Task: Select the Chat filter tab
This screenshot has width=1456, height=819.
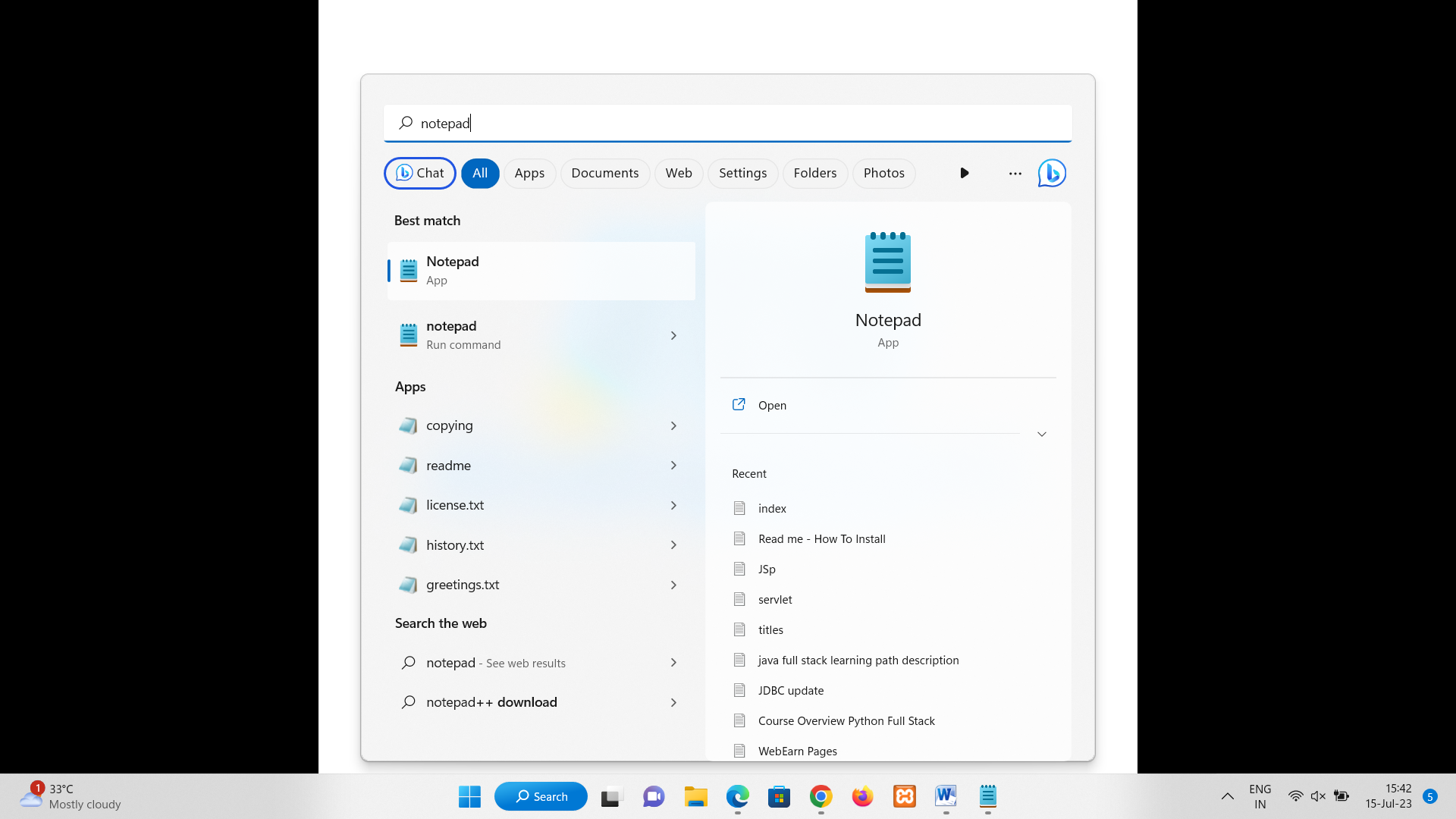Action: (420, 173)
